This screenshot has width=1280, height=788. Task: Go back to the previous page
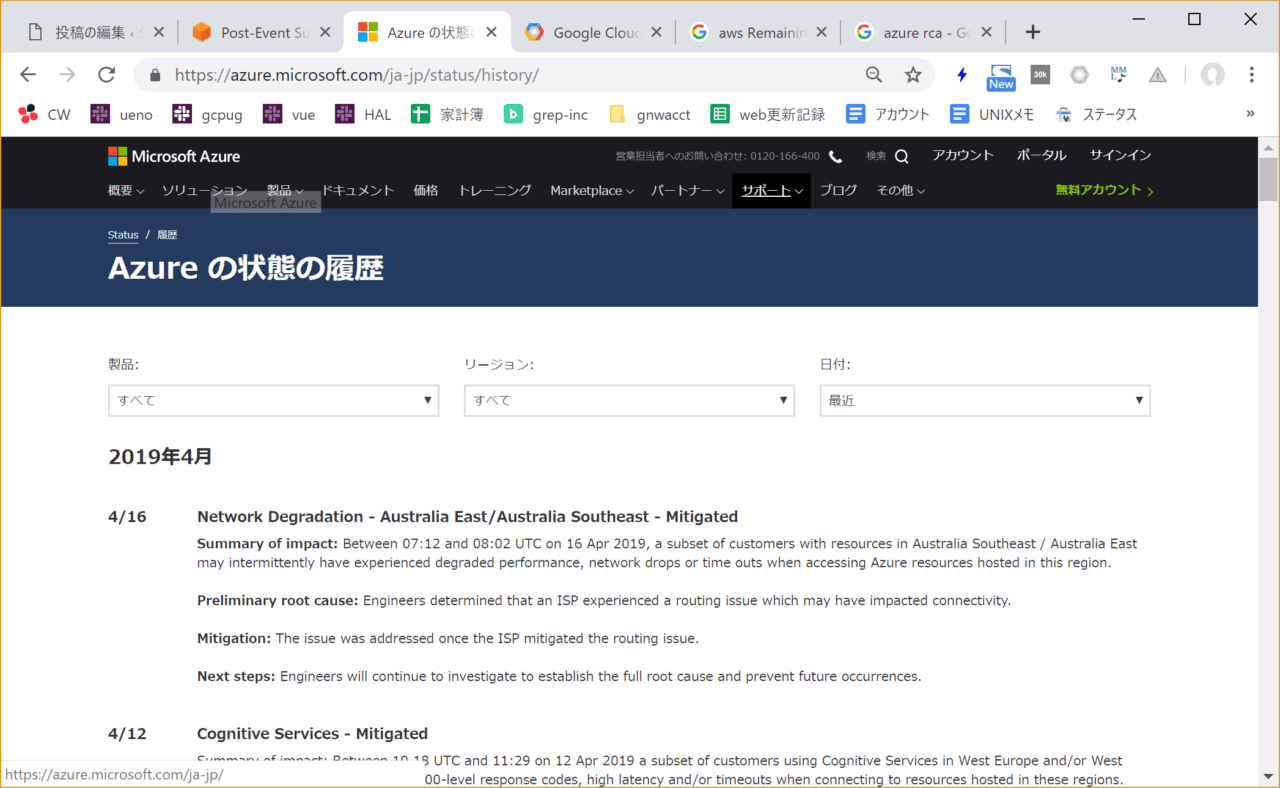pyautogui.click(x=28, y=75)
